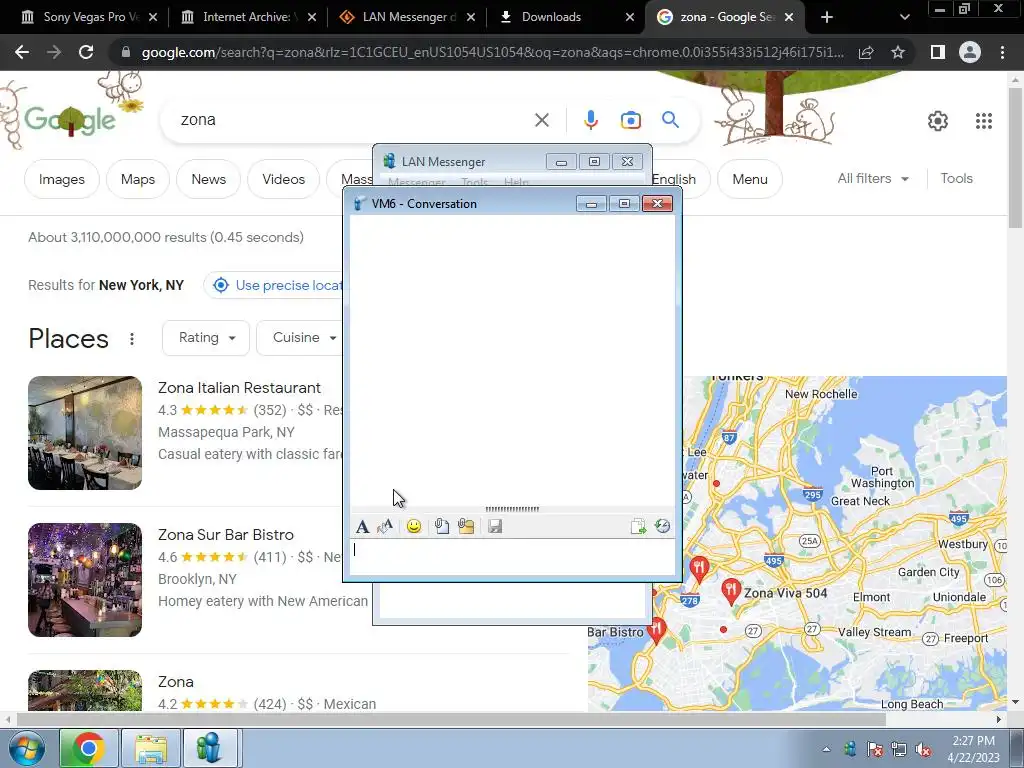Click the send file paperclip icon
The height and width of the screenshot is (768, 1024).
(x=442, y=526)
